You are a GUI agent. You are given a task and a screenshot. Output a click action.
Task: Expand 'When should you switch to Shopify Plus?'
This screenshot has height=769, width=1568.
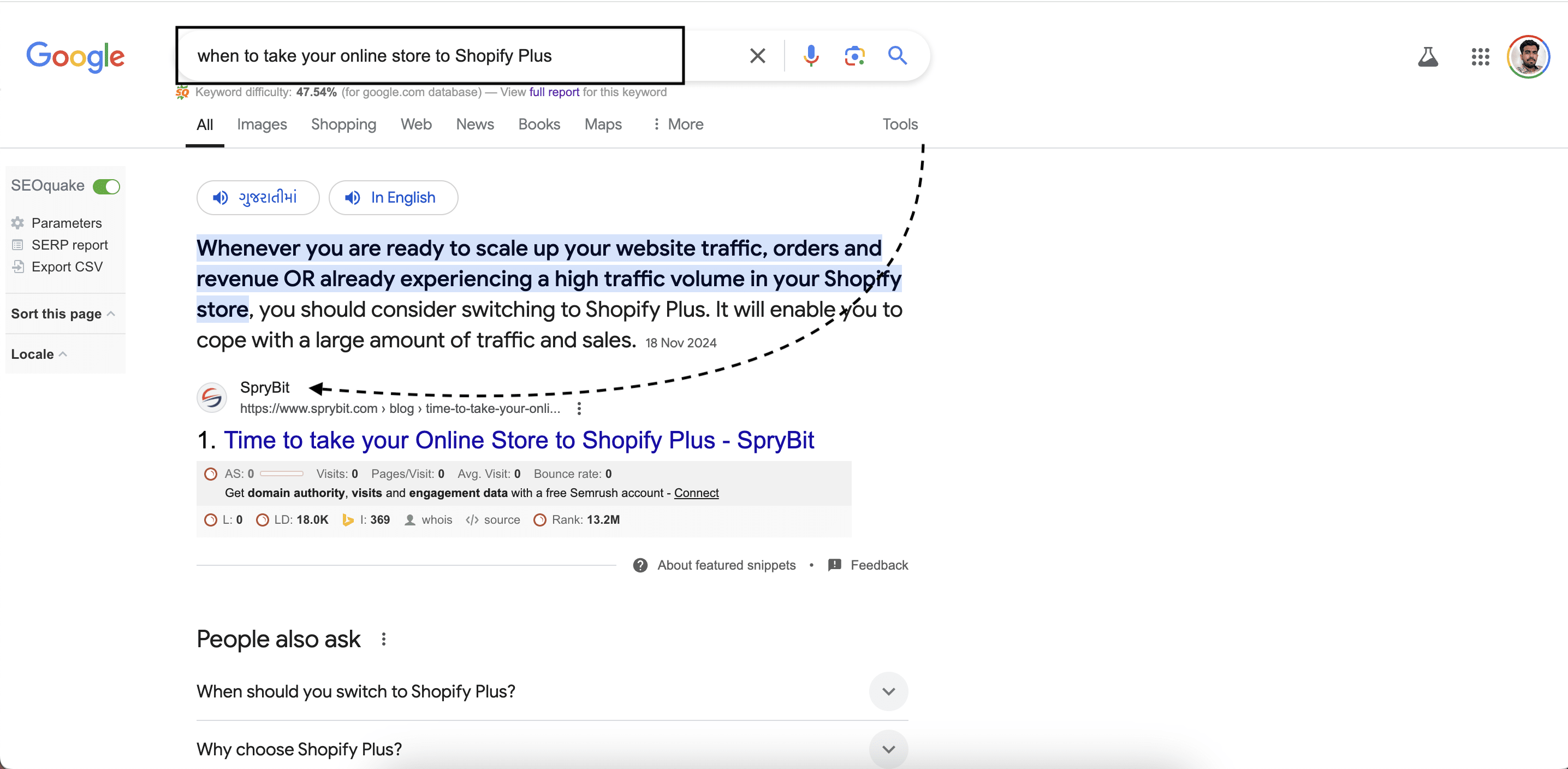(888, 691)
